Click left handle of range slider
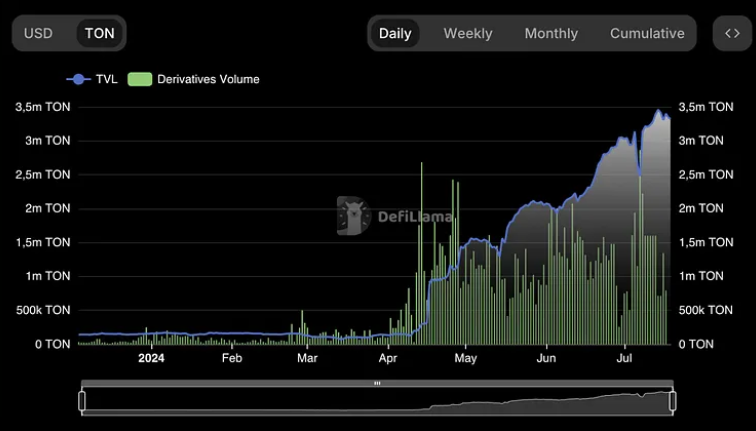The height and width of the screenshot is (431, 756). click(82, 401)
